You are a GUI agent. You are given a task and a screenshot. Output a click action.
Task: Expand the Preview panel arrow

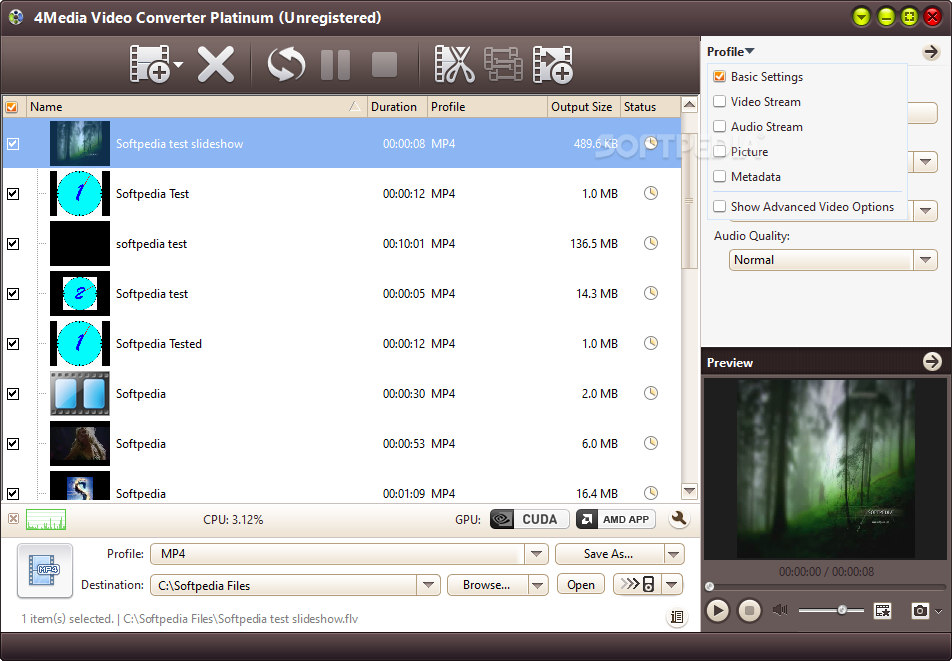pos(932,362)
